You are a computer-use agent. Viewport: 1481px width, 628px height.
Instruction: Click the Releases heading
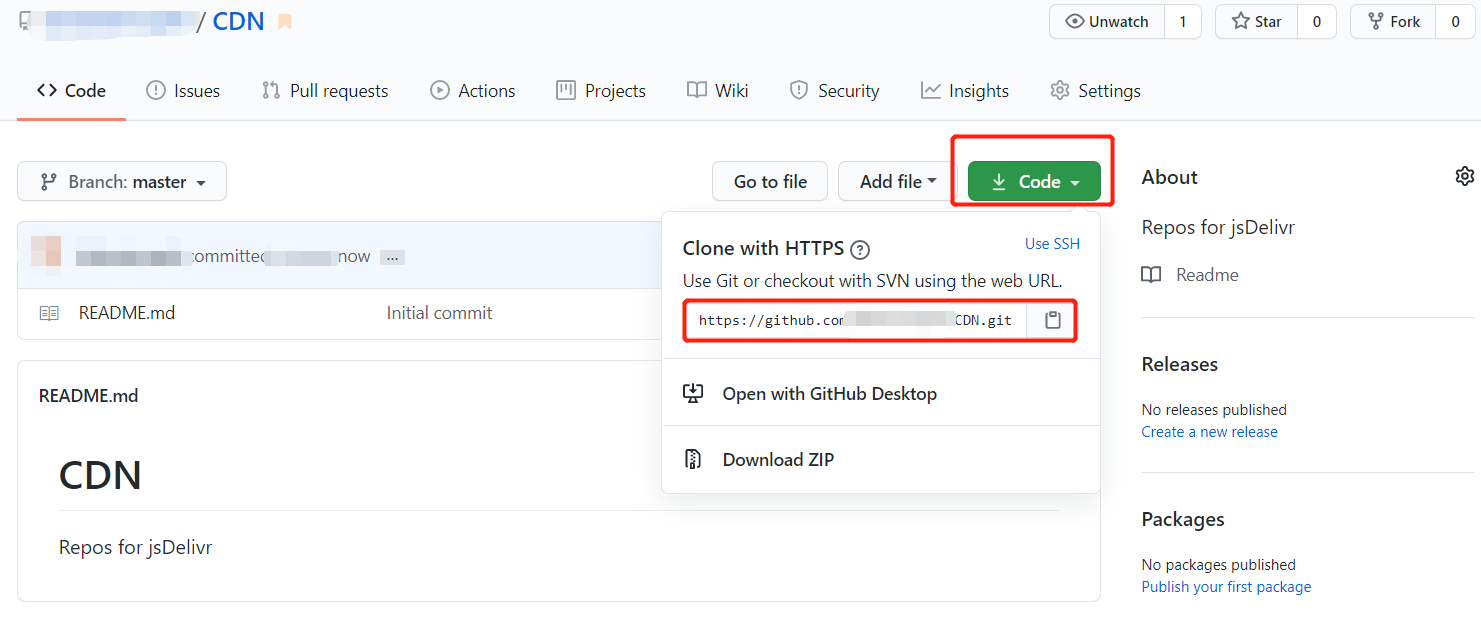tap(1180, 364)
